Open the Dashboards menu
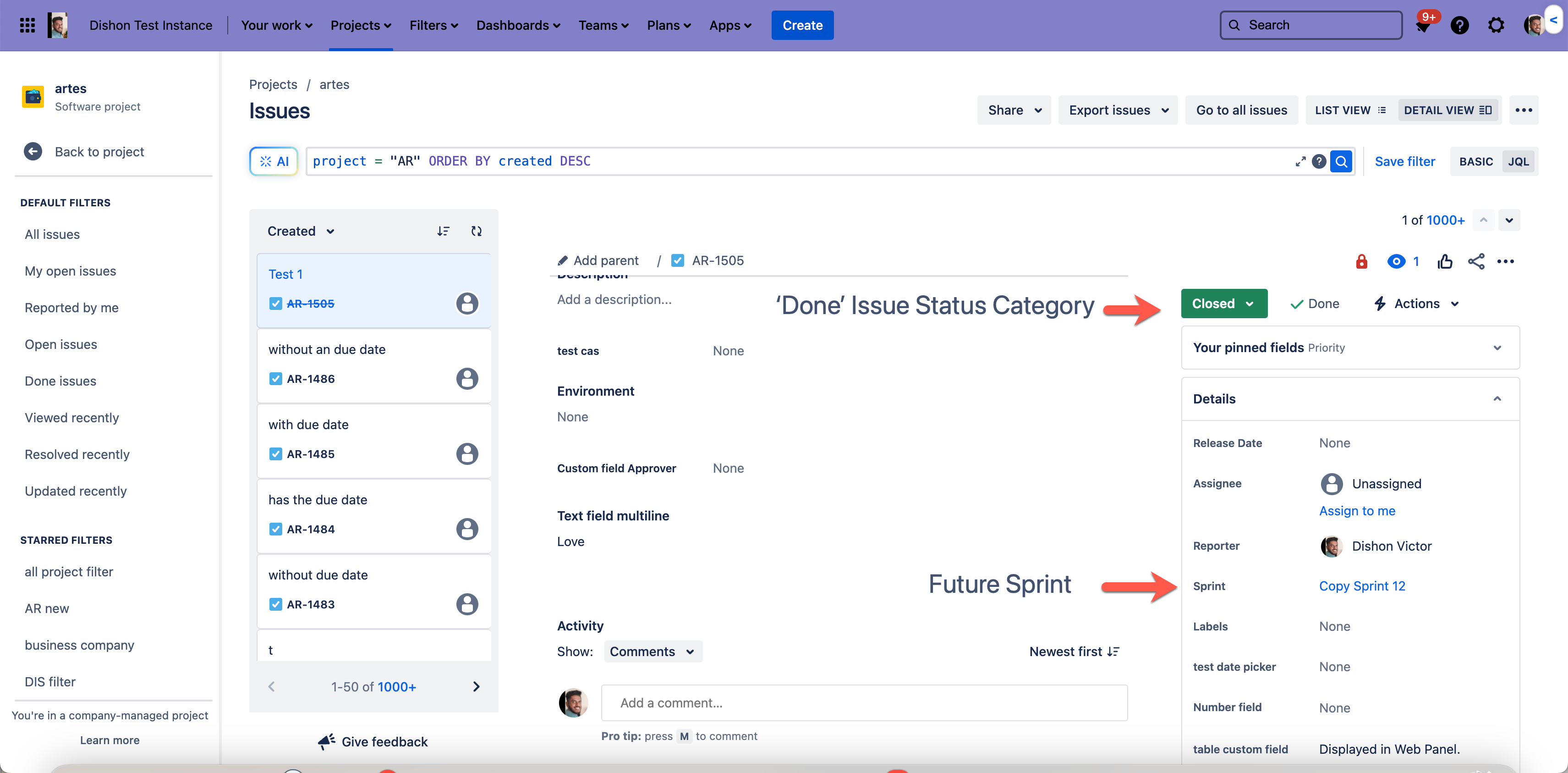Image resolution: width=1568 pixels, height=773 pixels. tap(518, 25)
